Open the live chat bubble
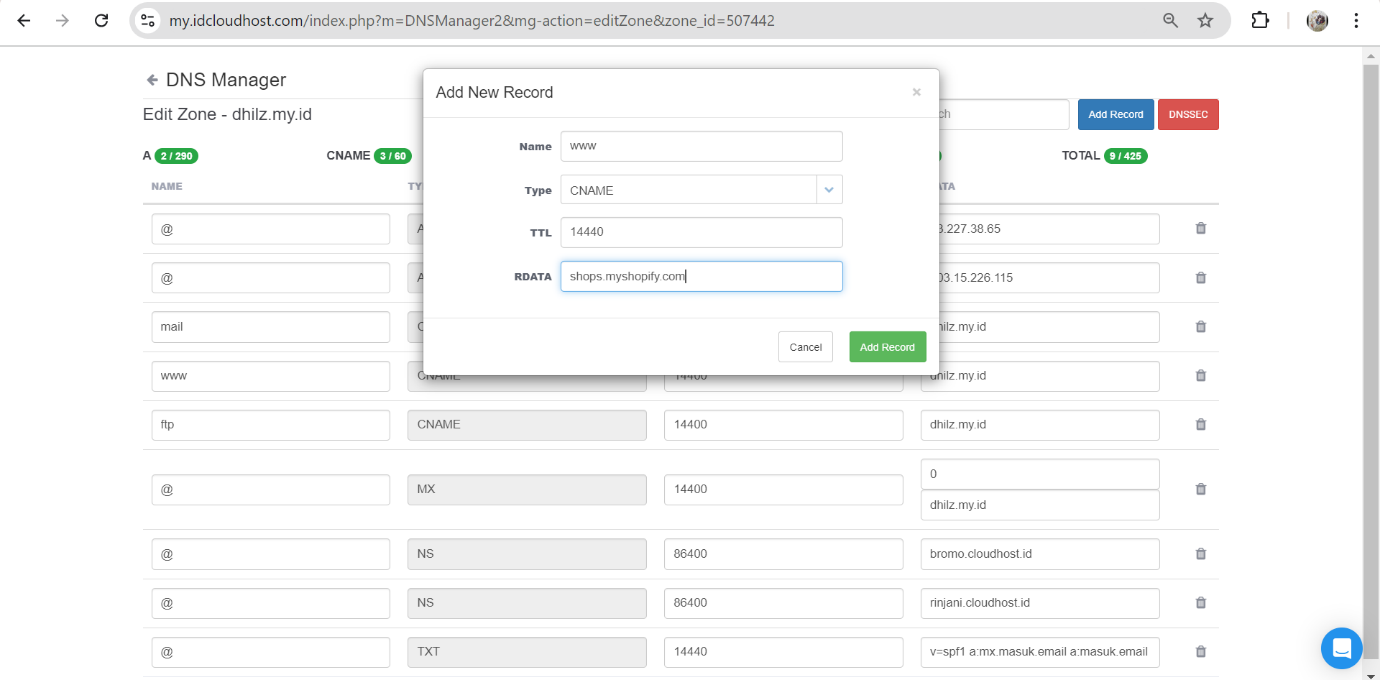 coord(1341,647)
